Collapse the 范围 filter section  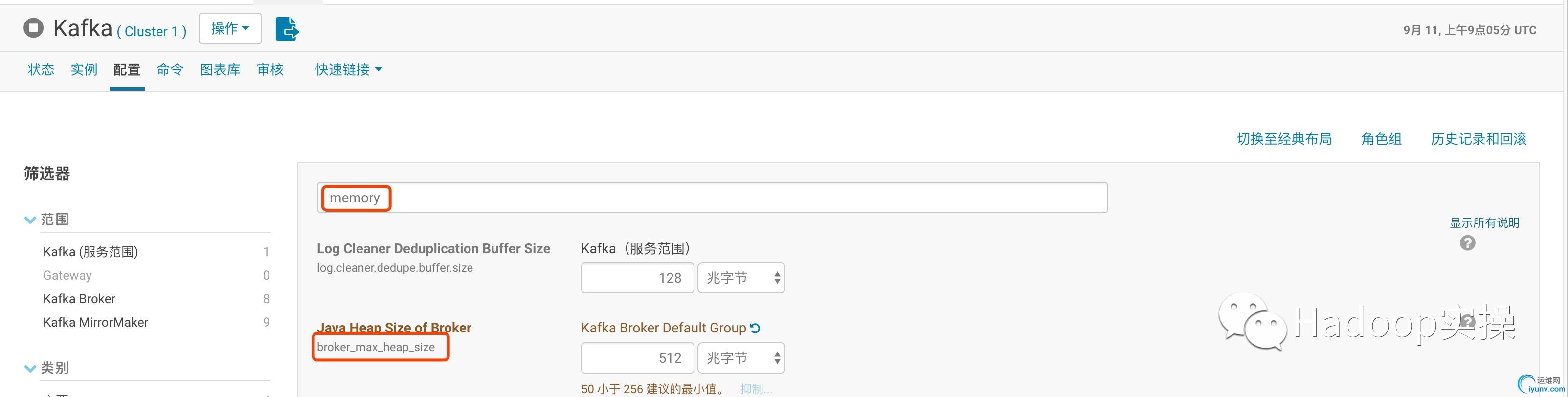(30, 220)
